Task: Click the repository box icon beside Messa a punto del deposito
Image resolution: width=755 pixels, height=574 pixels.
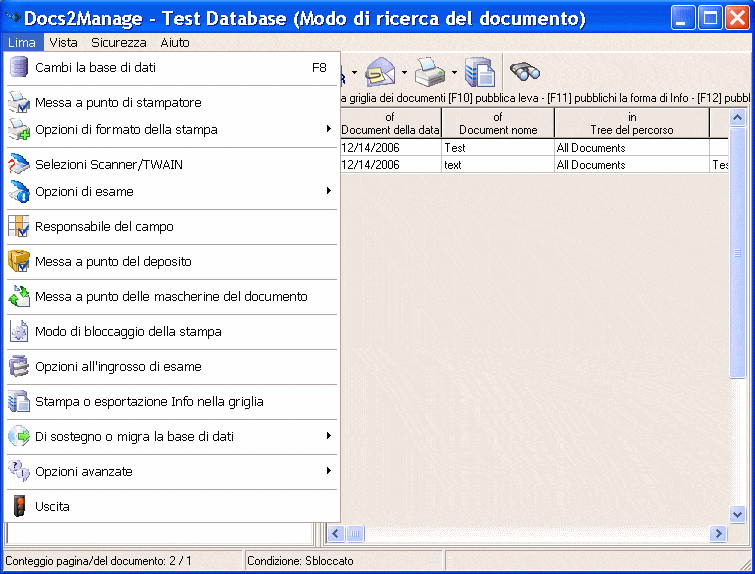Action: (19, 261)
